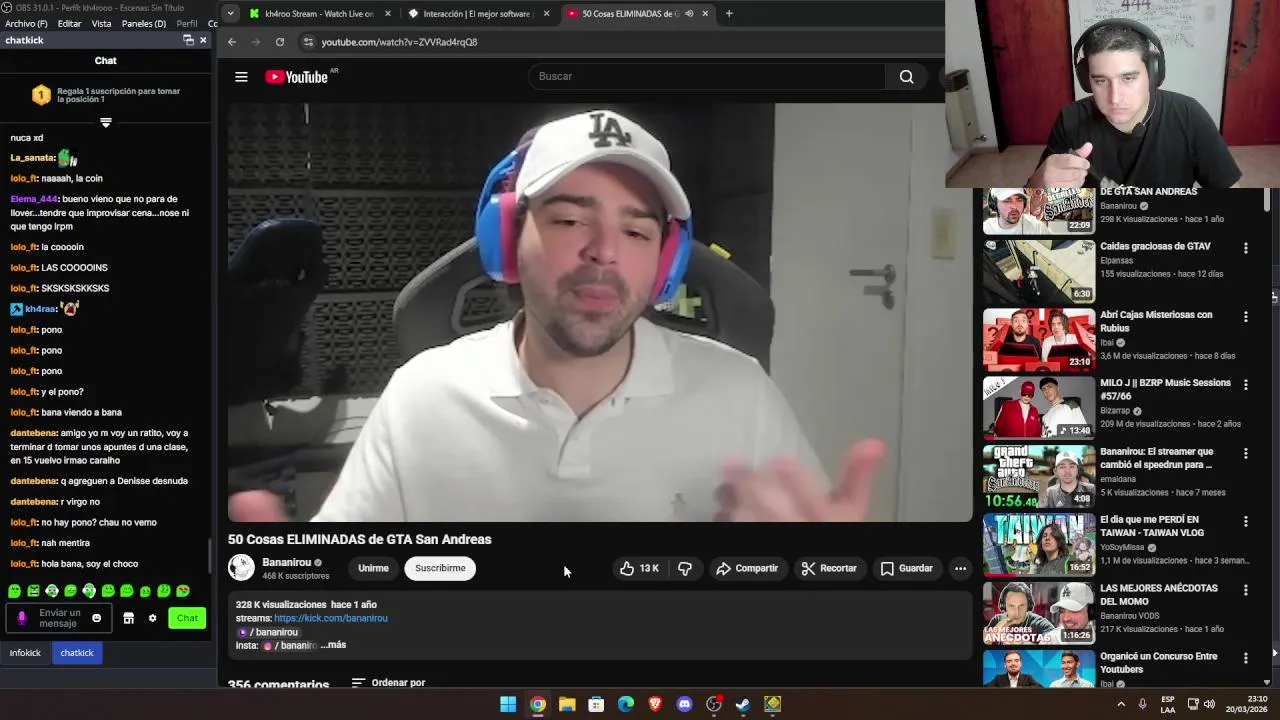Open the chat shop store icon

tap(128, 618)
